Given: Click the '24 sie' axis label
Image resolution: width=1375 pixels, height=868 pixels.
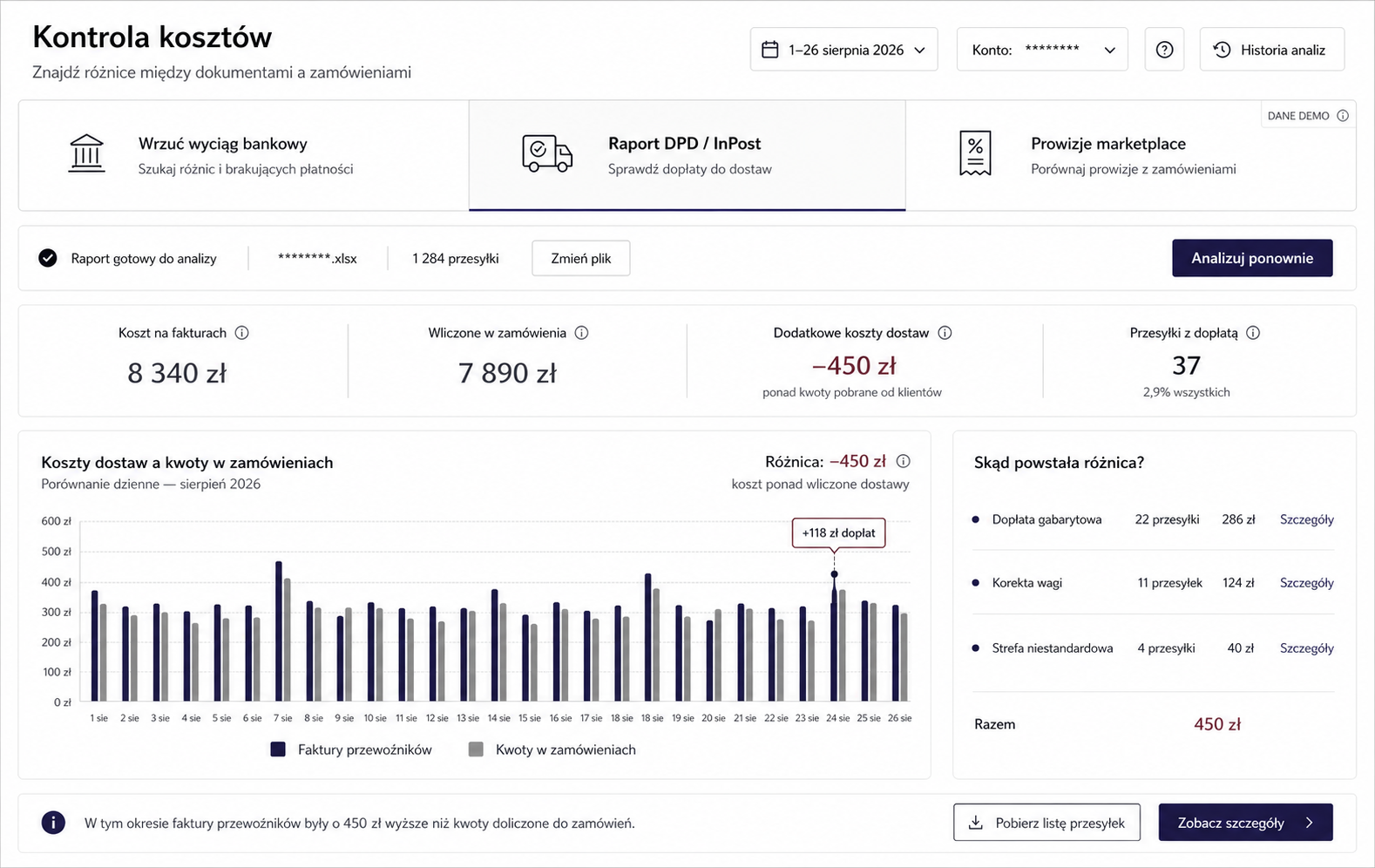Looking at the screenshot, I should (837, 718).
